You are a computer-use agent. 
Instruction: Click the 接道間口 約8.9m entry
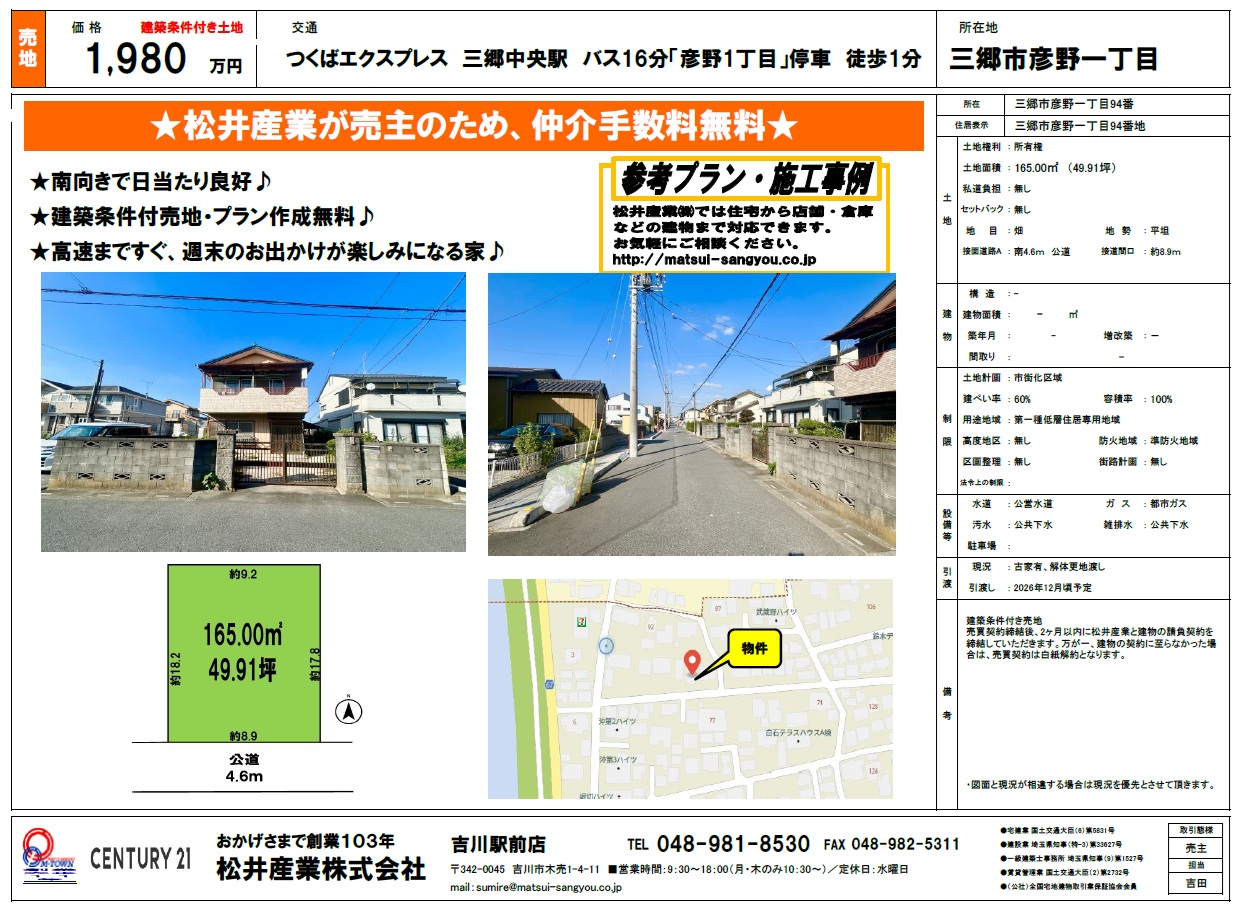click(x=1140, y=252)
